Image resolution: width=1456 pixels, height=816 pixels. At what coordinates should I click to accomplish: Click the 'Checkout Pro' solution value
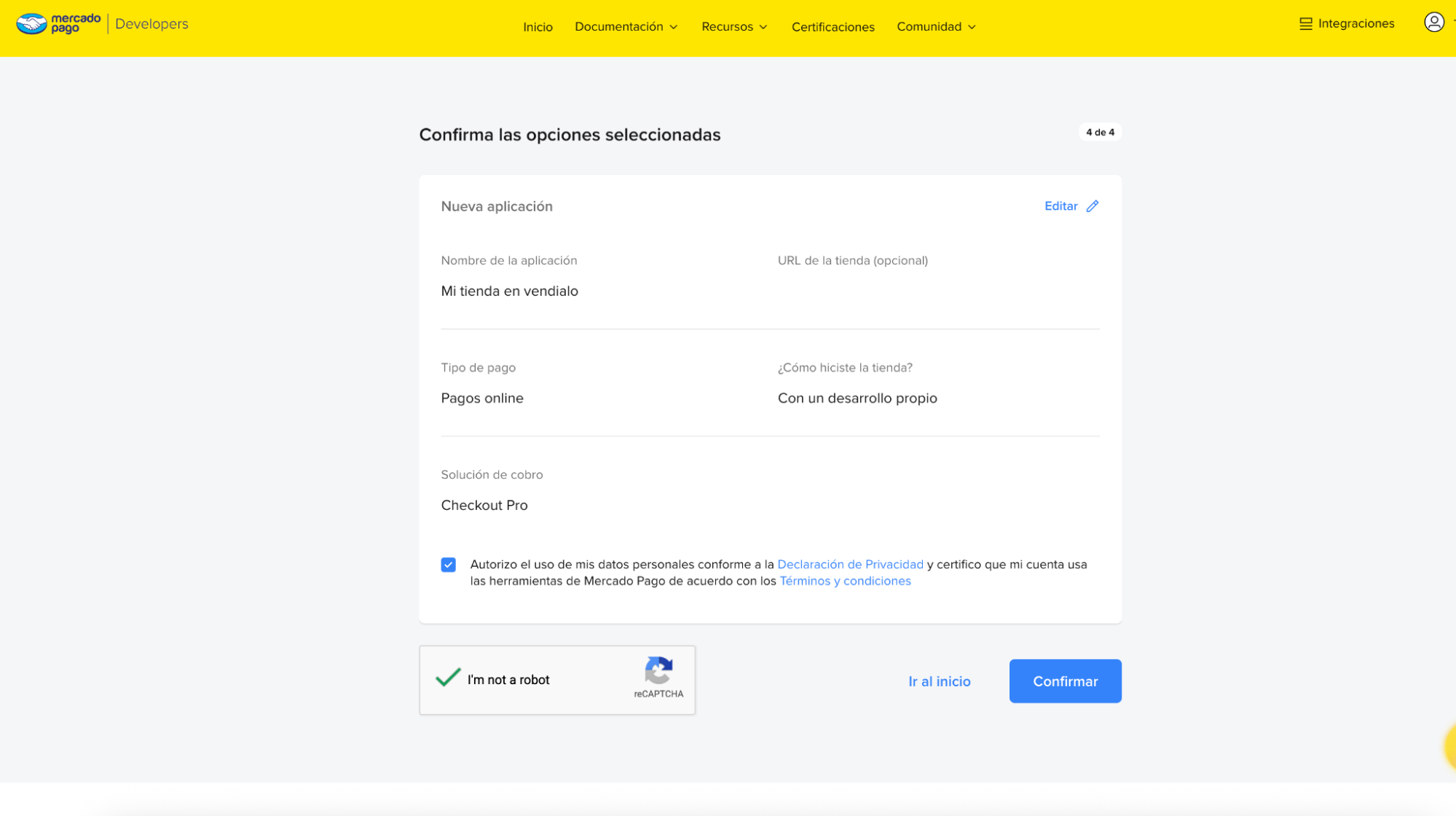[484, 505]
